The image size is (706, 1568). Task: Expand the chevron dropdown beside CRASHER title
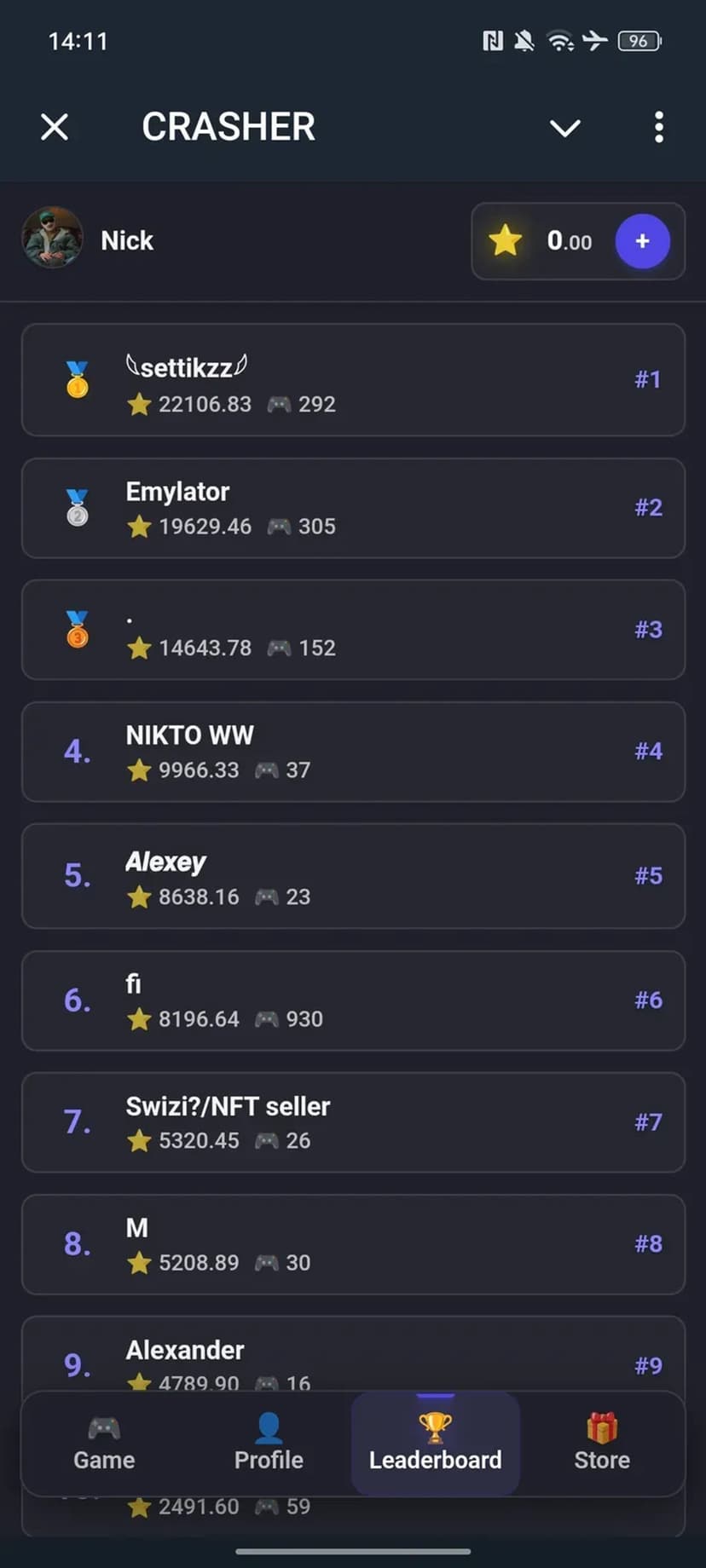[564, 128]
